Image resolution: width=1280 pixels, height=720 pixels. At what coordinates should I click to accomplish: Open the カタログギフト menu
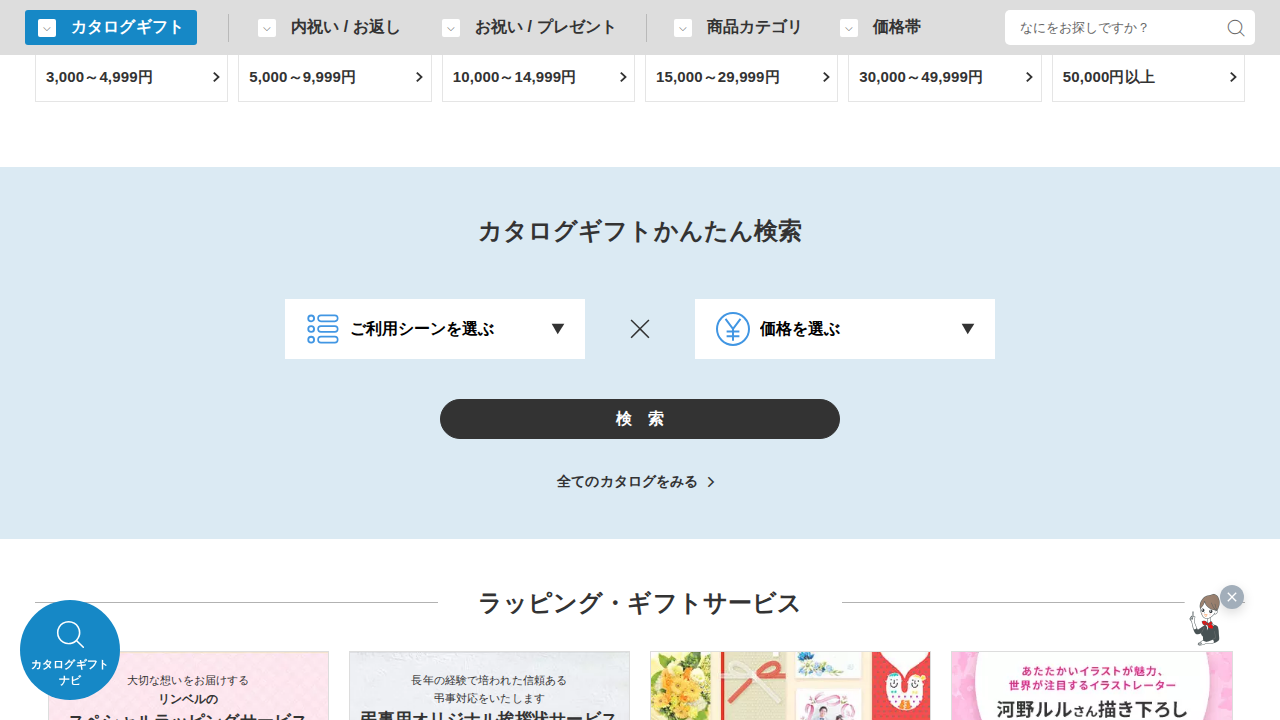point(111,28)
